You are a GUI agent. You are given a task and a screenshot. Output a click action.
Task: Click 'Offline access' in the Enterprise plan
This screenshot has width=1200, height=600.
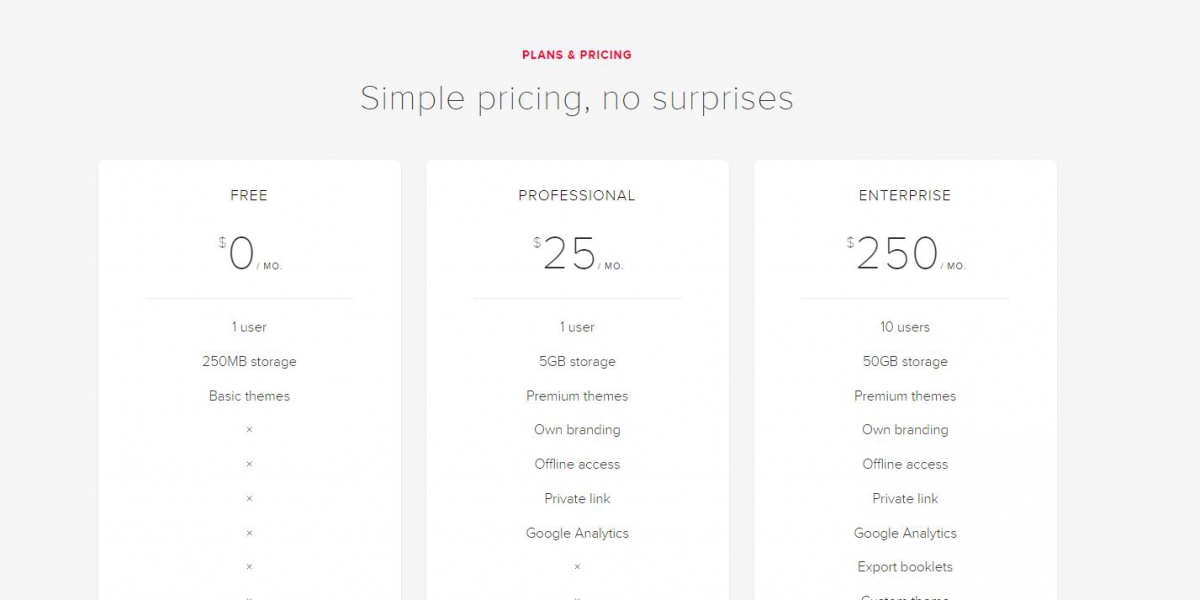(x=905, y=464)
